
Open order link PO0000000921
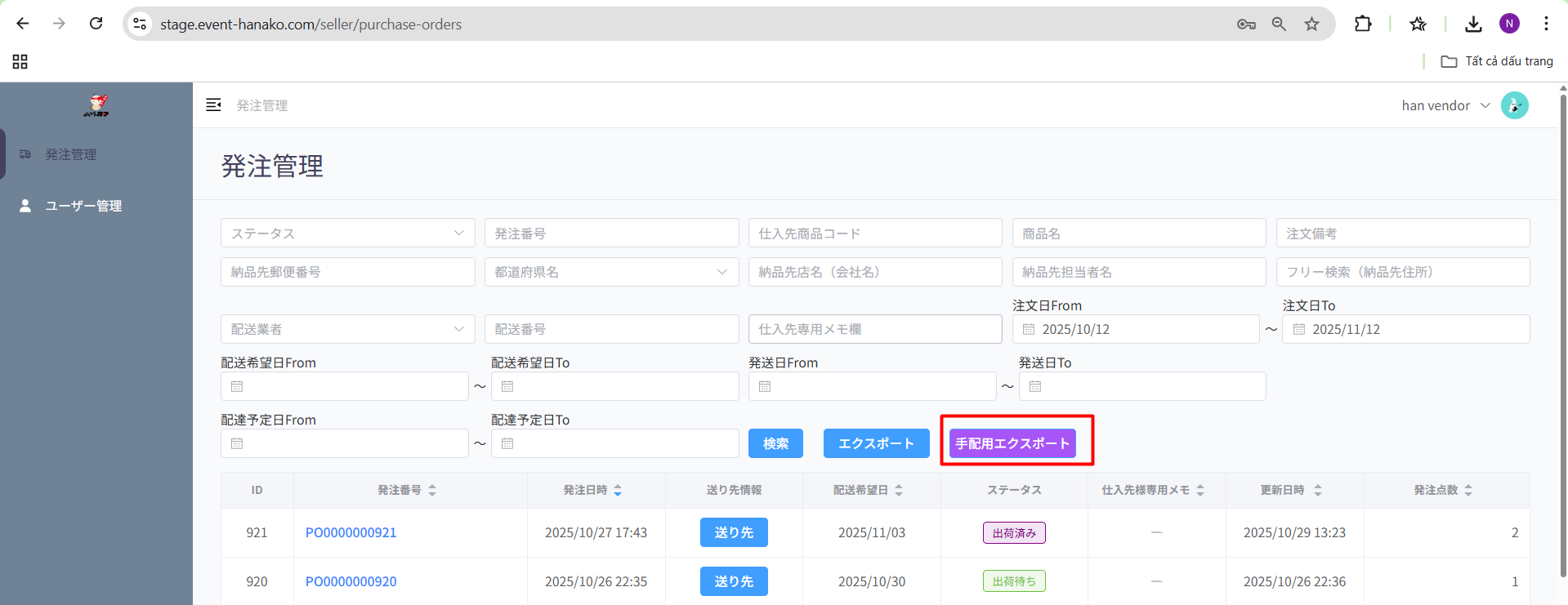pyautogui.click(x=351, y=532)
